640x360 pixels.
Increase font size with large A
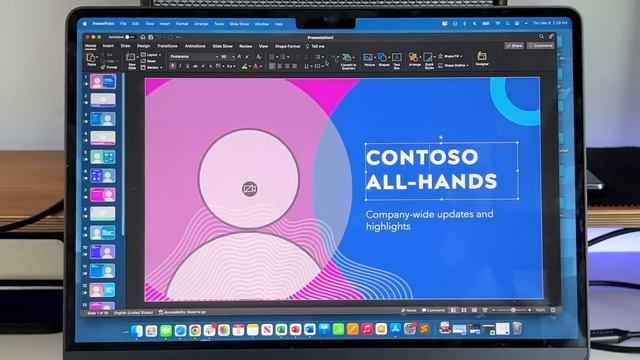coord(239,57)
